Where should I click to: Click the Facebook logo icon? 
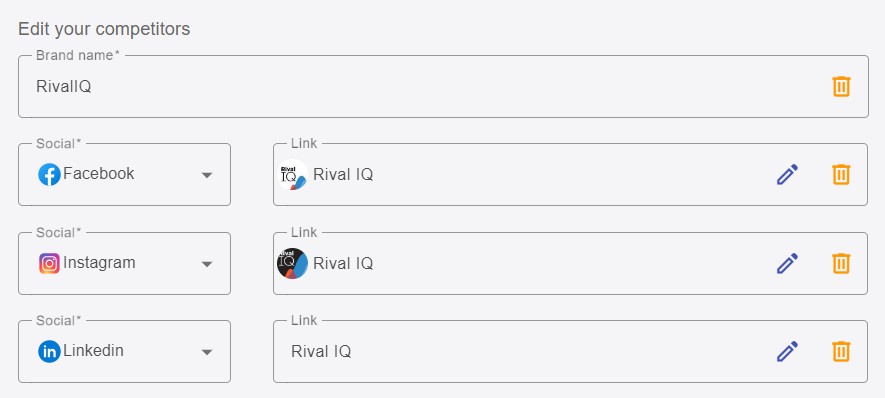tap(49, 174)
